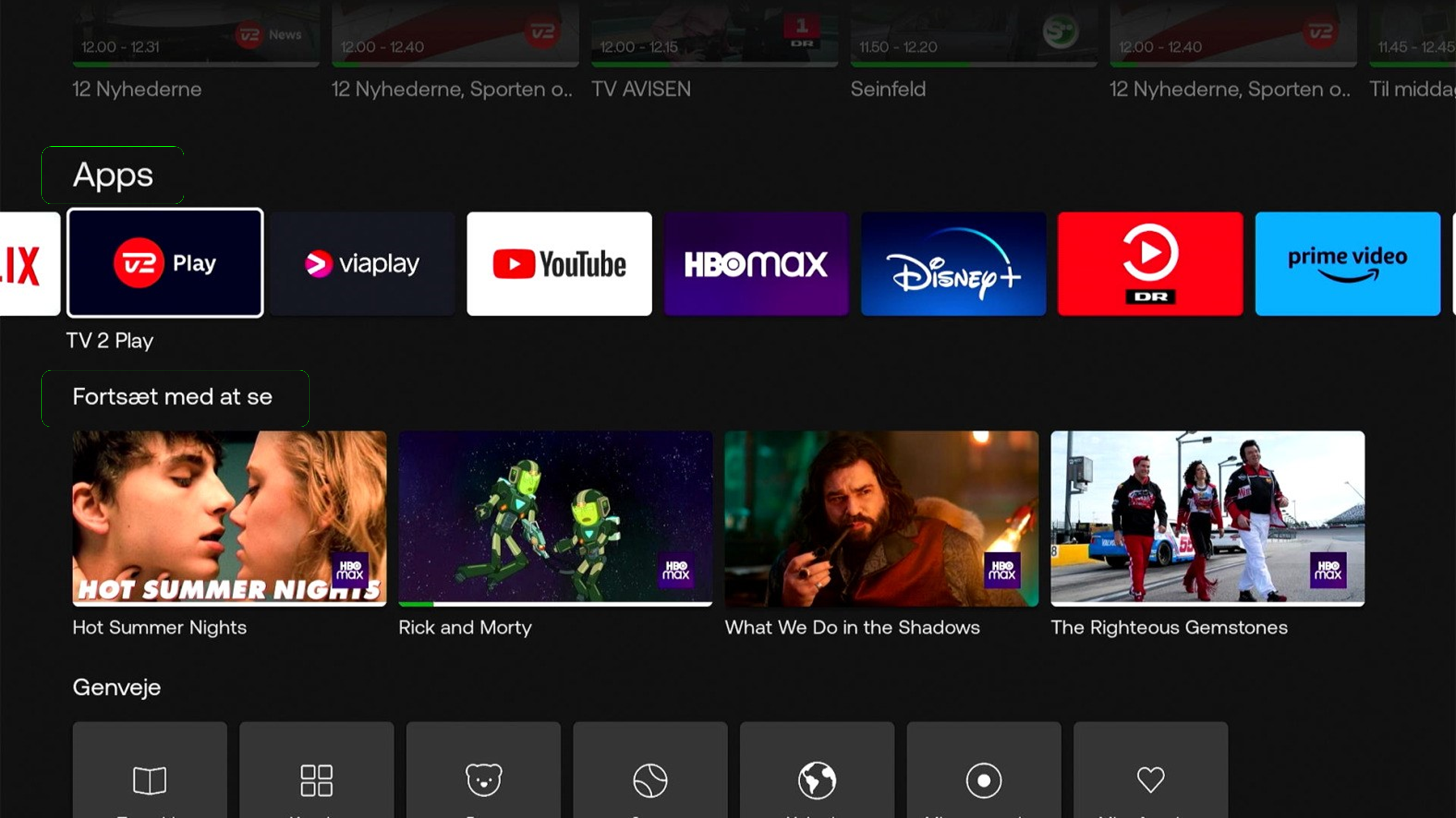1456x818 pixels.
Task: Open the YouTube app tile
Action: [560, 264]
